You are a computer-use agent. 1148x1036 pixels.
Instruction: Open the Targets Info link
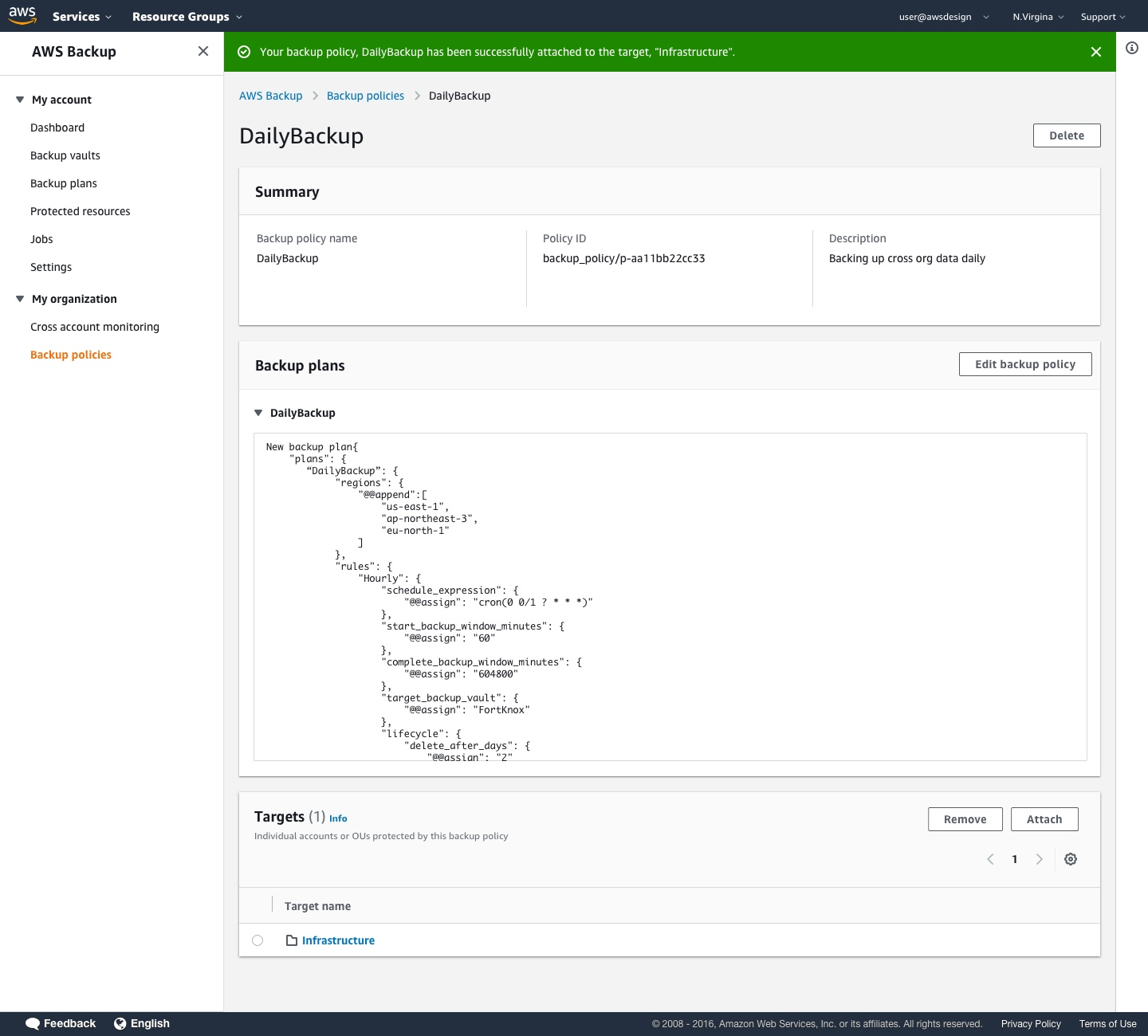coord(338,818)
